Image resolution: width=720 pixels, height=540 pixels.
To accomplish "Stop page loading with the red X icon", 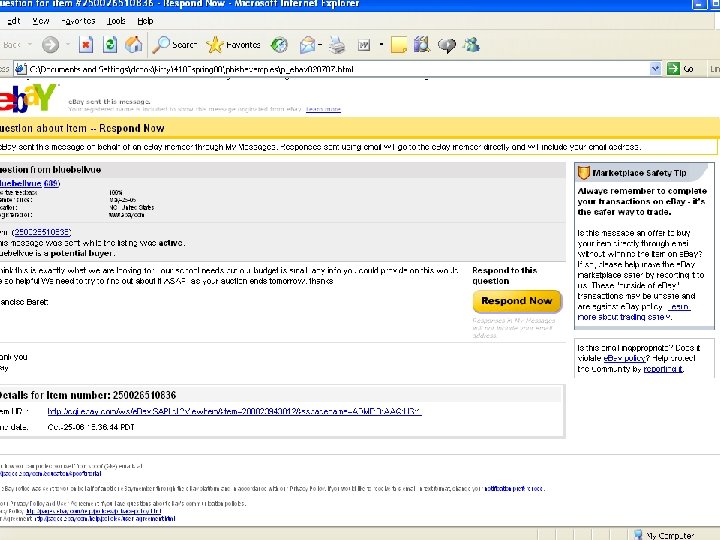I will coord(86,45).
